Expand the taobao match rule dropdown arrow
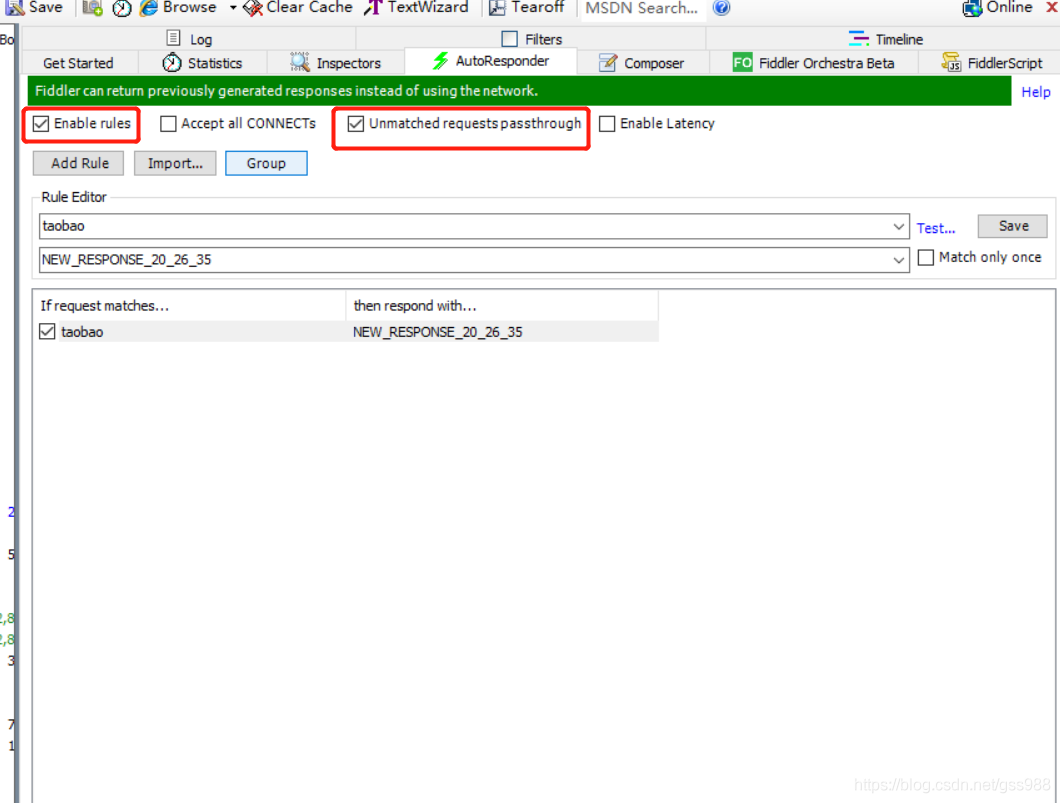The height and width of the screenshot is (803, 1060). click(898, 226)
